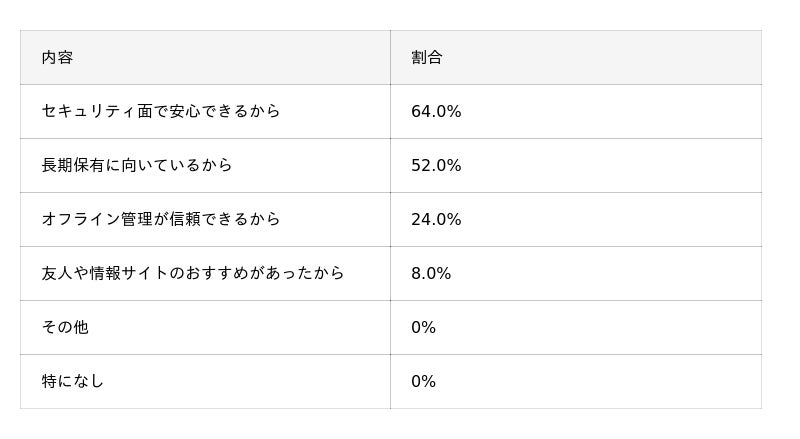
Task: Select the 友人や情報サイトのおすすめがあったから cell
Action: (193, 274)
